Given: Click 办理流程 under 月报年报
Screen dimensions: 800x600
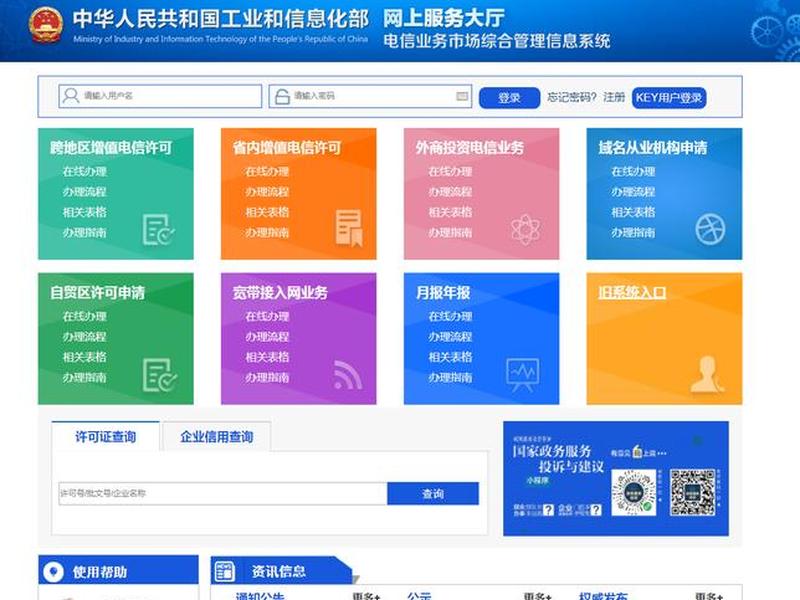Looking at the screenshot, I should click(x=451, y=337).
